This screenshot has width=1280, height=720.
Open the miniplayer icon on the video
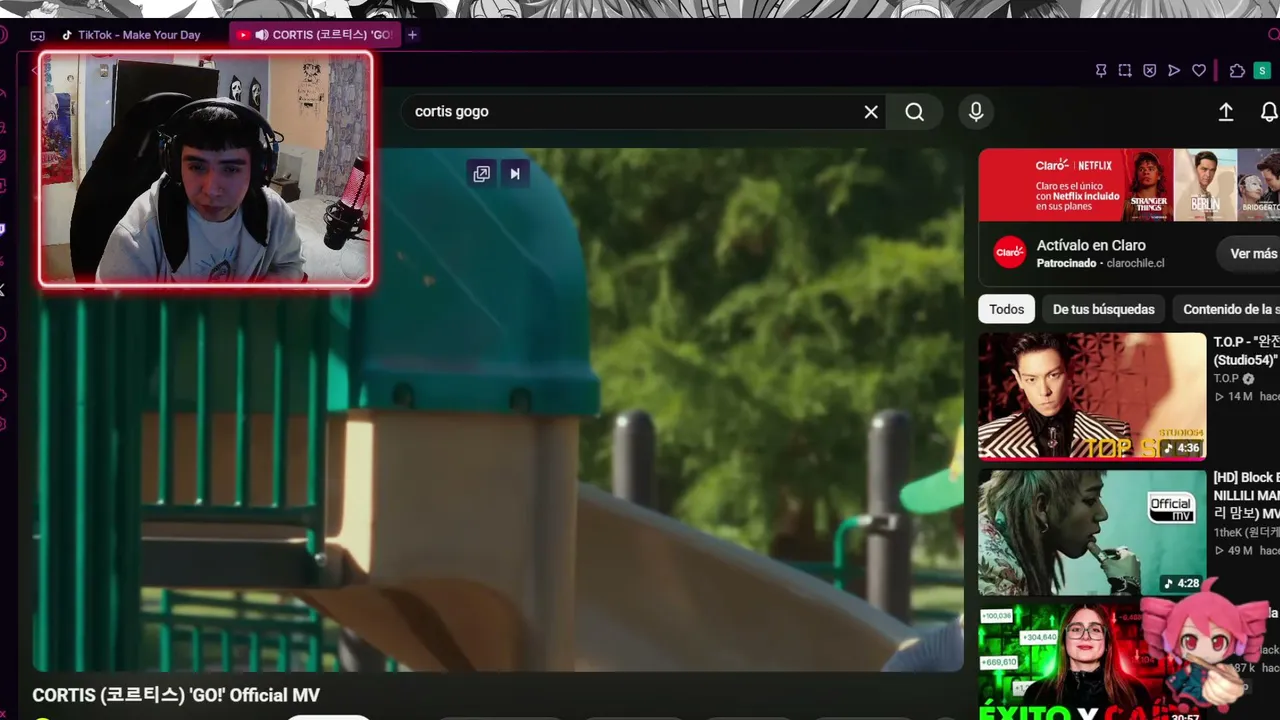[x=482, y=174]
